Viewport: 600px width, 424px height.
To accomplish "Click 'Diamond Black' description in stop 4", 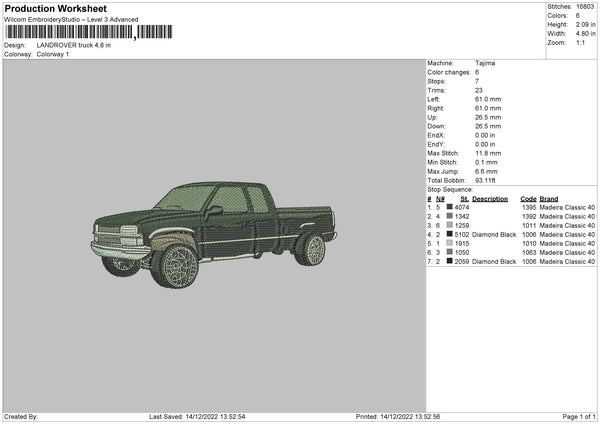I will (494, 235).
